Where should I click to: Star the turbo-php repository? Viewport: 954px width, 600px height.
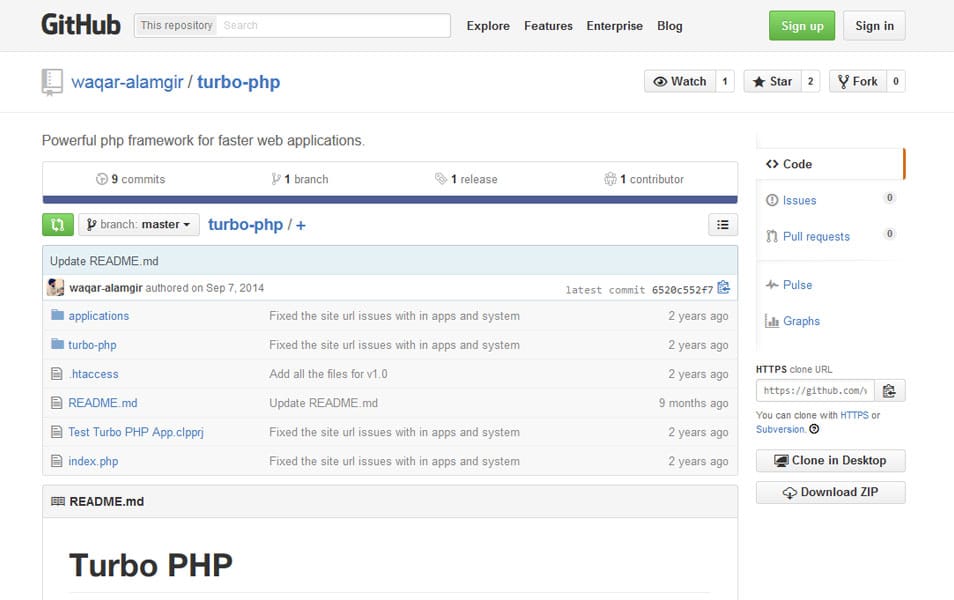point(773,82)
